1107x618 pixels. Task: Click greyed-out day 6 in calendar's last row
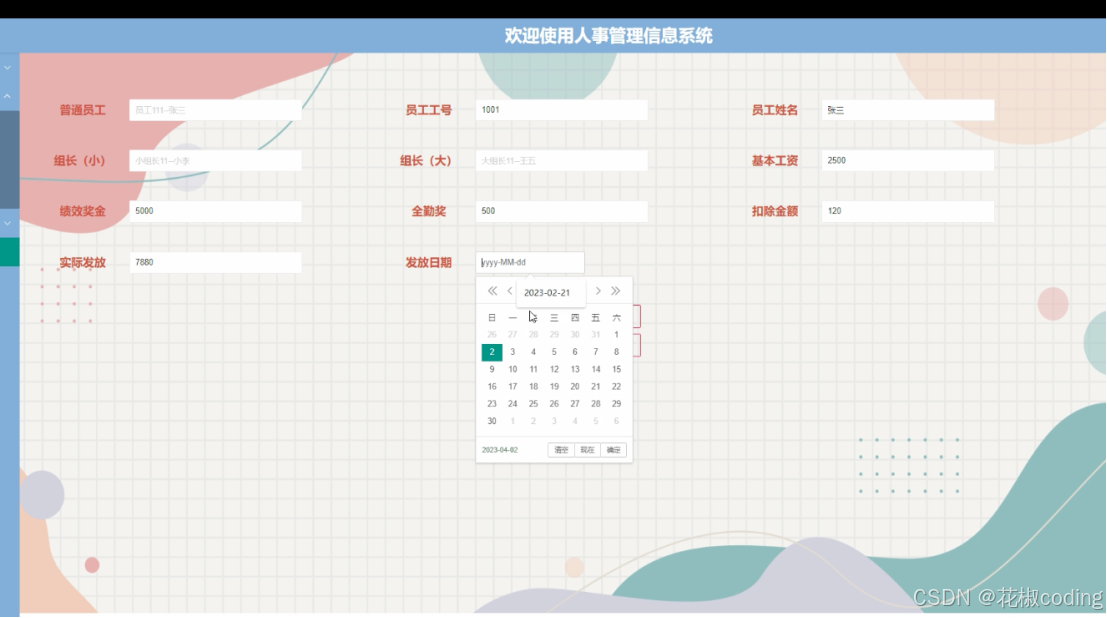616,421
